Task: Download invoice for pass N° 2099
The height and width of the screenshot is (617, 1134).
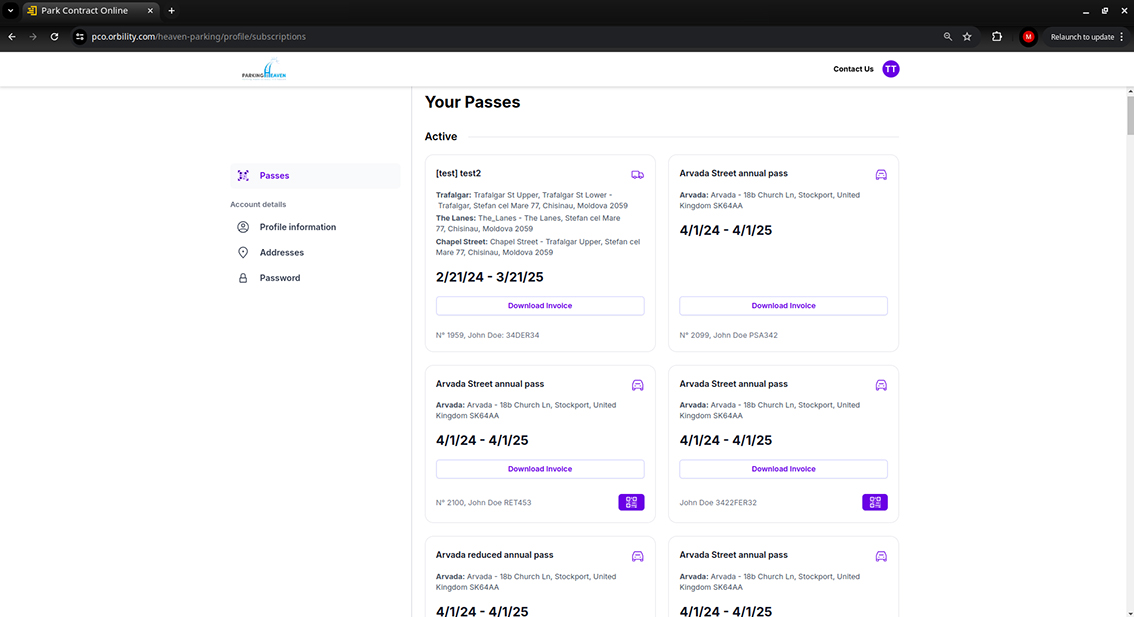Action: point(783,306)
